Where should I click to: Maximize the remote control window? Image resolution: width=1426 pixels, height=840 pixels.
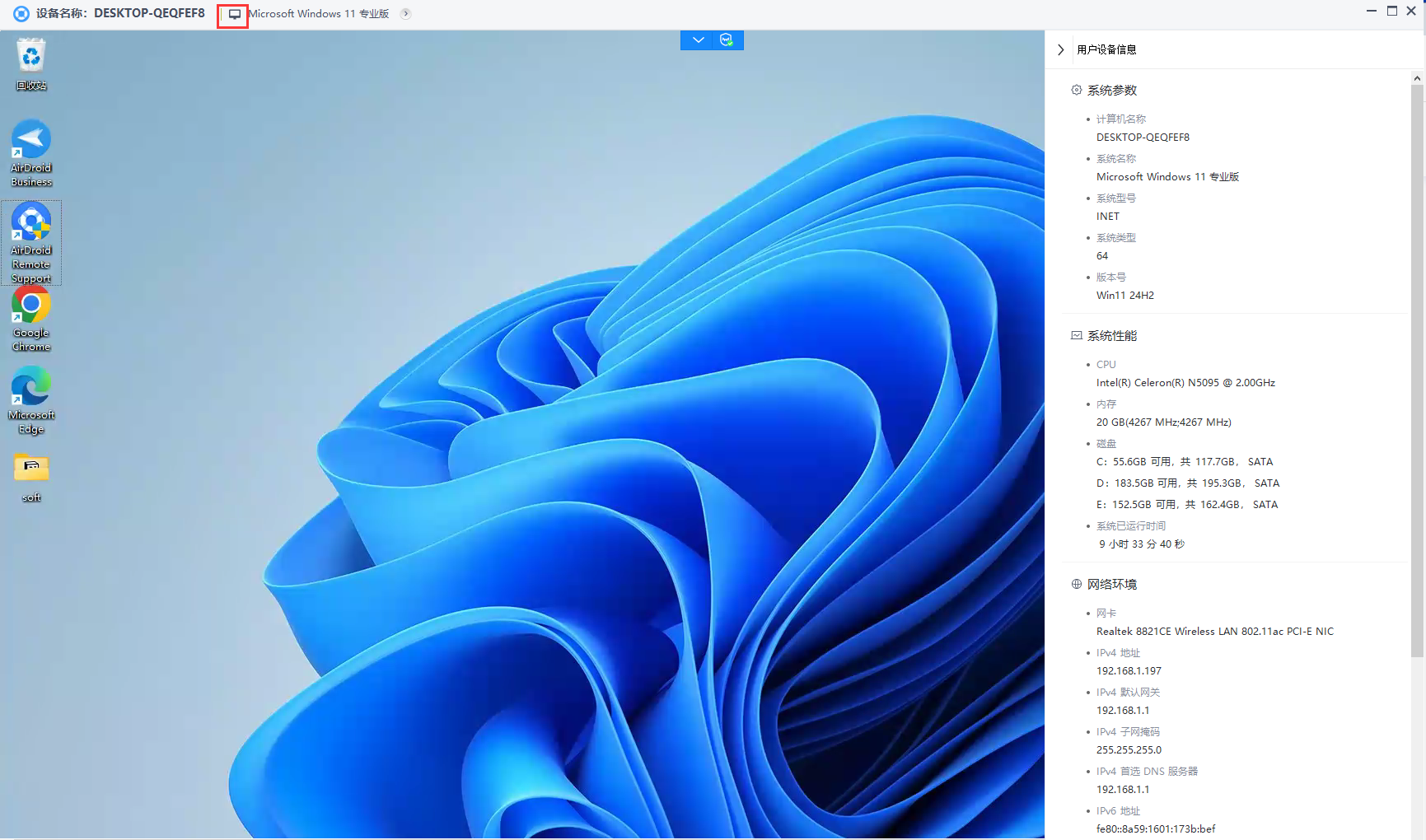[x=1392, y=11]
